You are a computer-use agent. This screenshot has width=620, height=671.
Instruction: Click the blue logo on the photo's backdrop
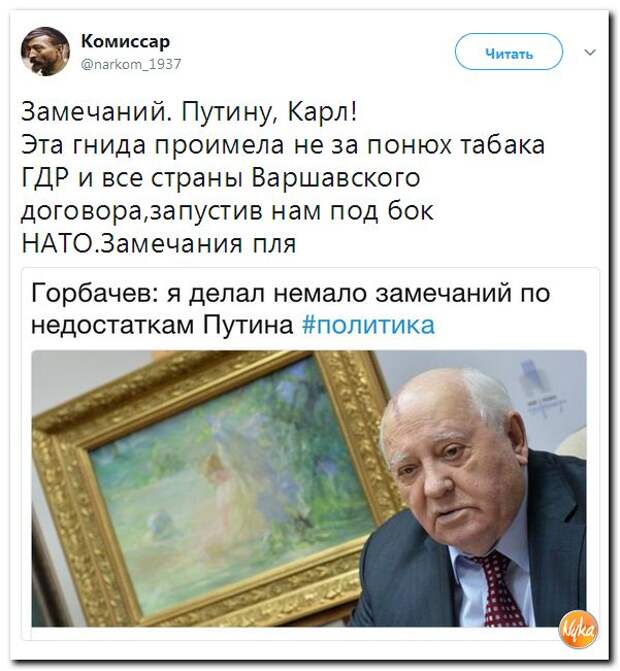538,387
